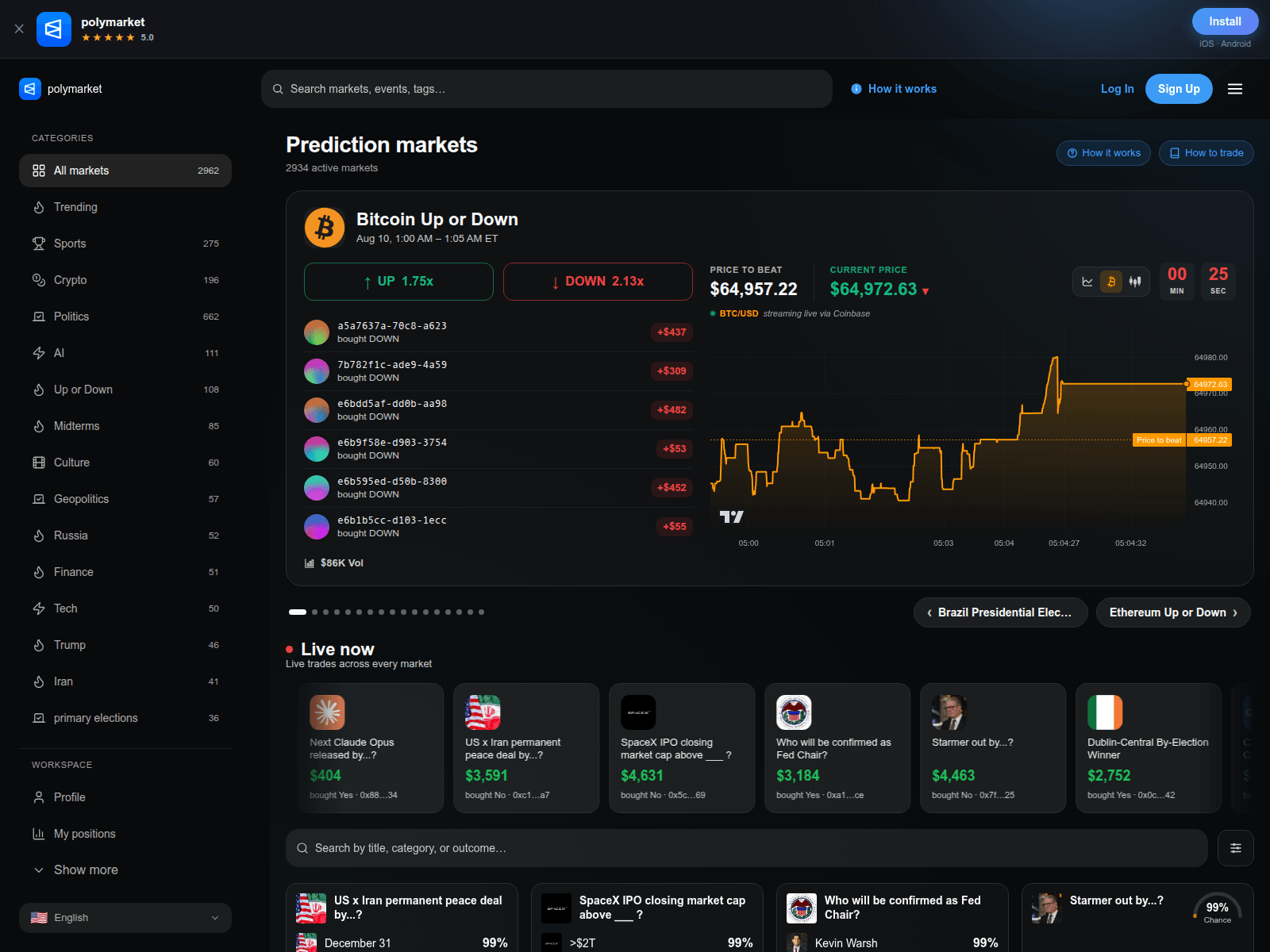
Task: Click the Geopolitics chart icon
Action: tap(39, 499)
